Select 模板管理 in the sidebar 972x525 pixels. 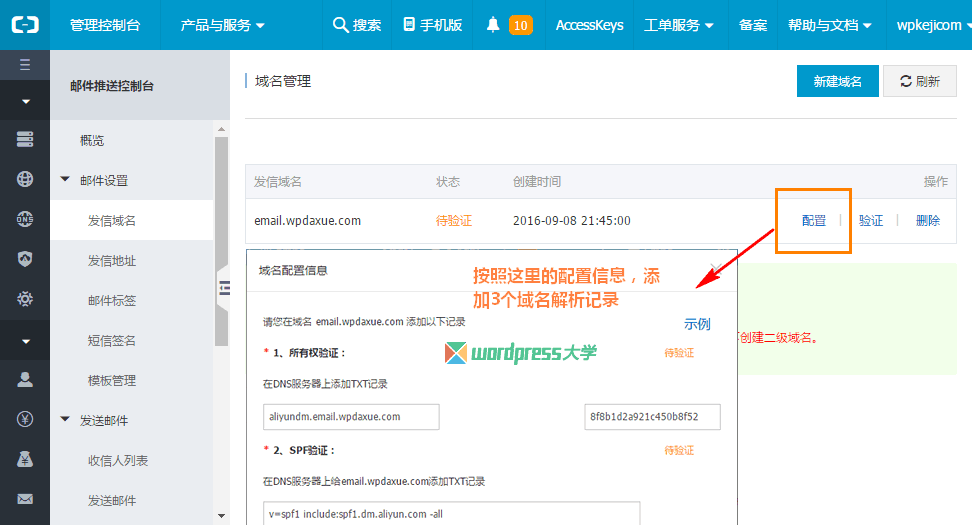click(112, 380)
